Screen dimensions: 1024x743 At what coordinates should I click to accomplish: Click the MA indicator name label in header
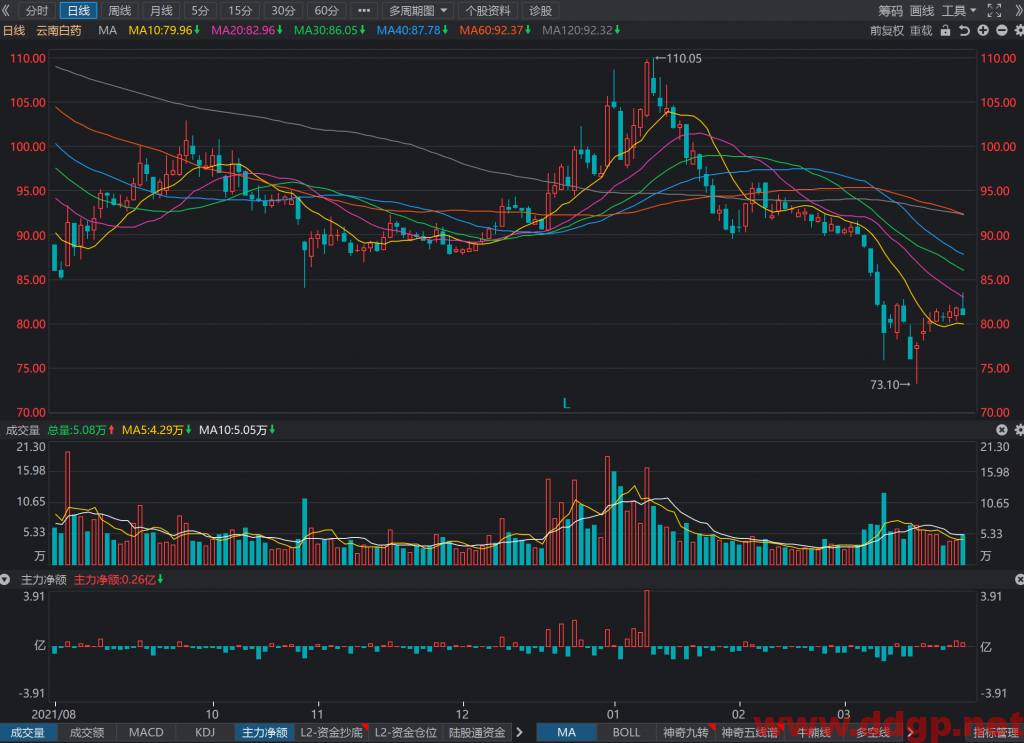[107, 31]
